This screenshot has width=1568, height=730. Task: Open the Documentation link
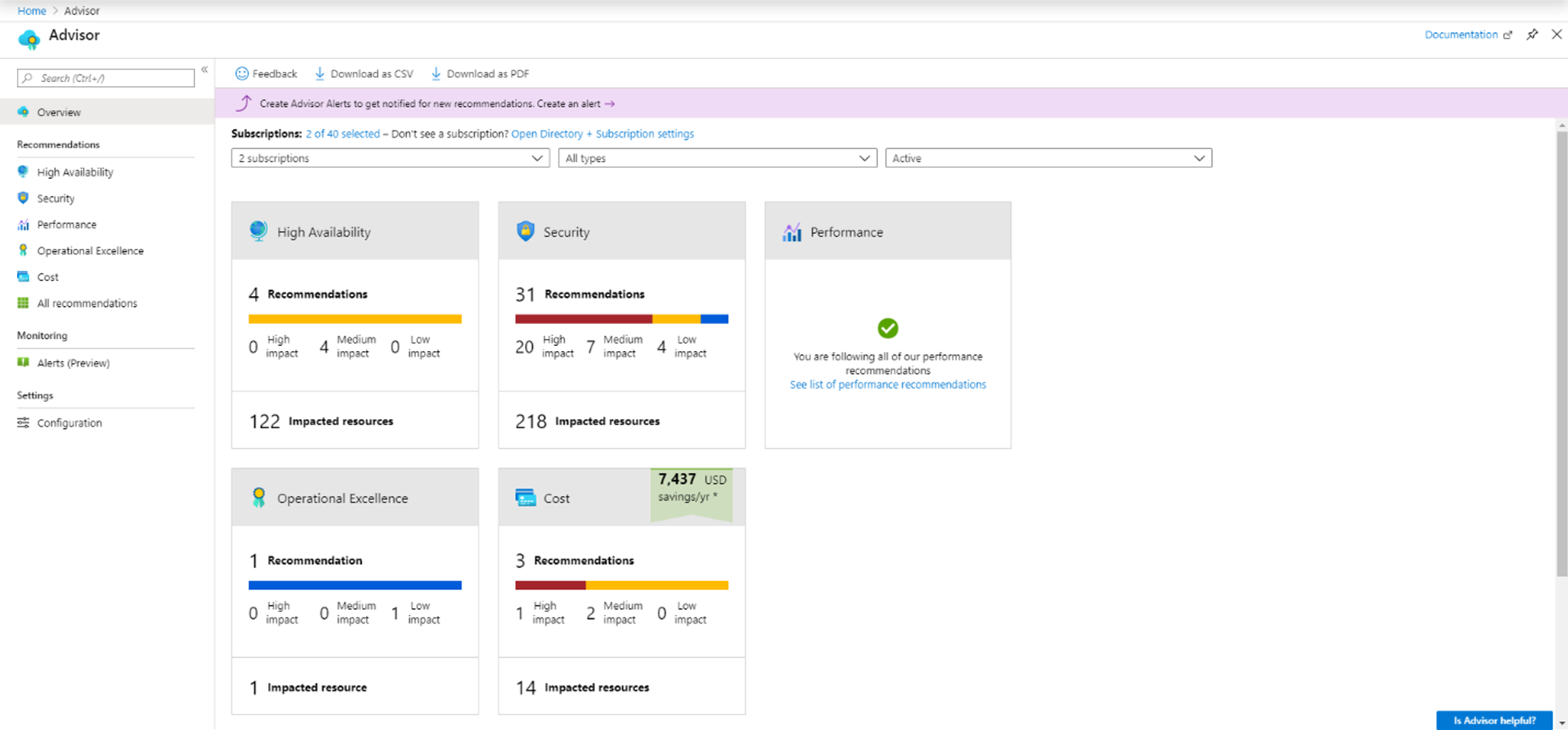(x=1461, y=35)
